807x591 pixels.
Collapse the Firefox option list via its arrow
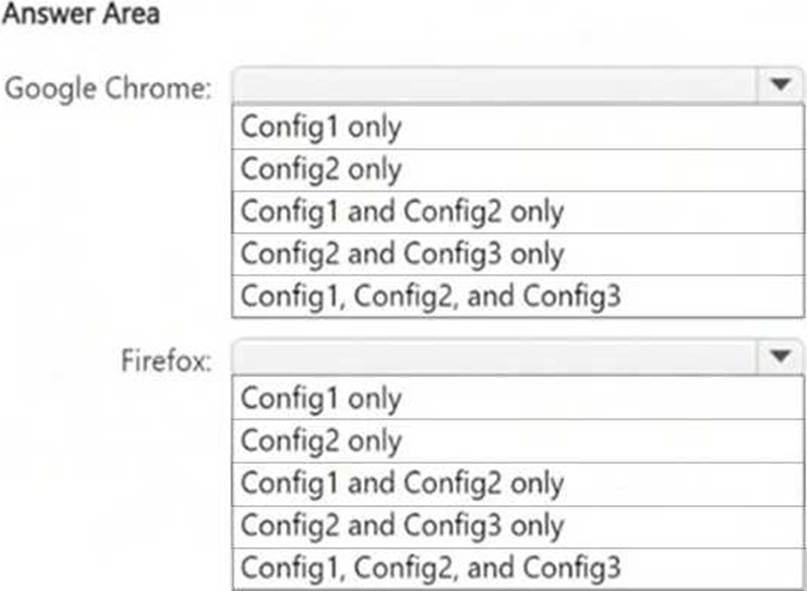[781, 357]
